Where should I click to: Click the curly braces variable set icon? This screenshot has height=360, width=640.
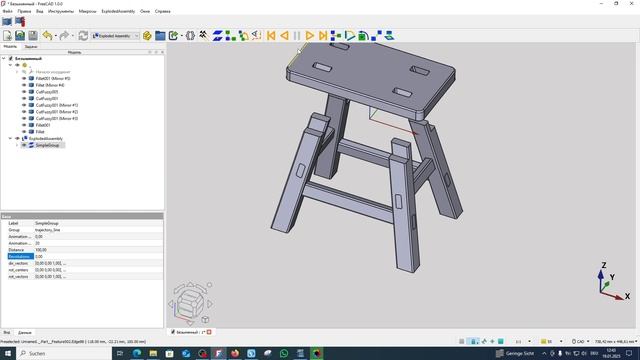pos(190,36)
